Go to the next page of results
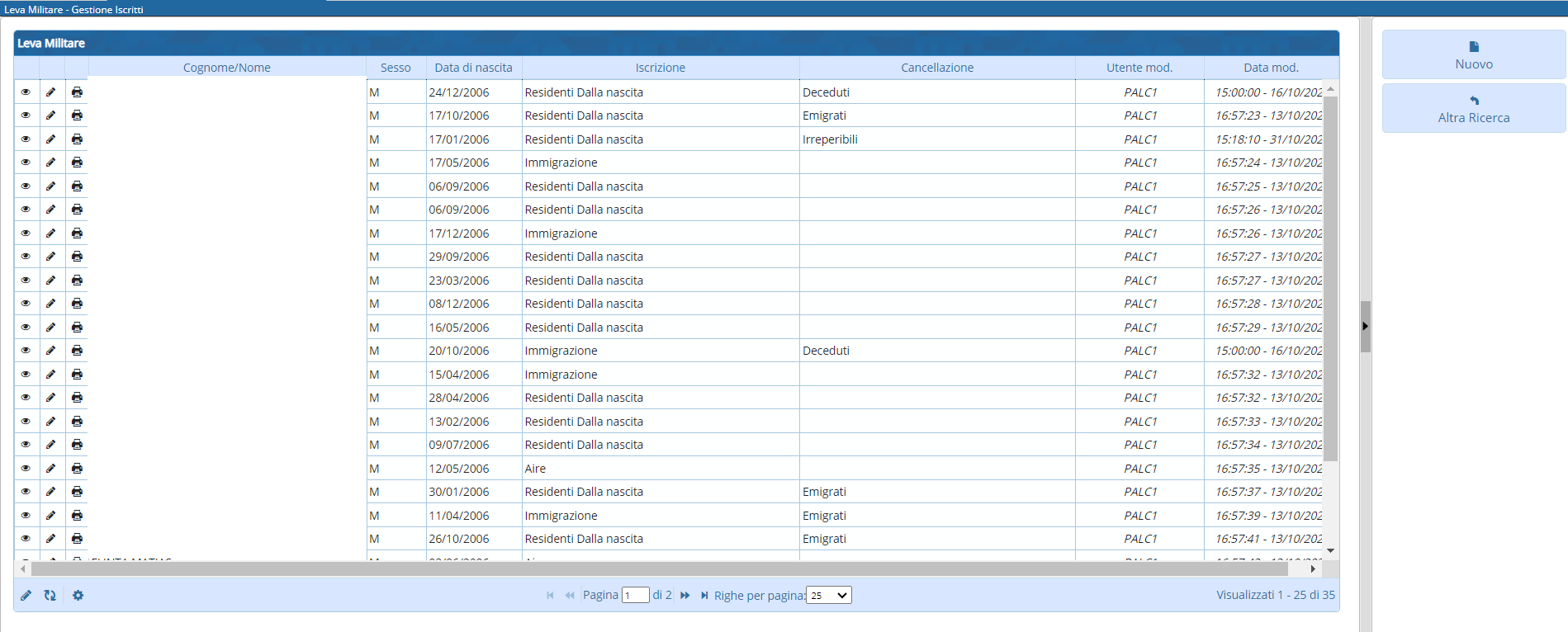 (x=685, y=595)
